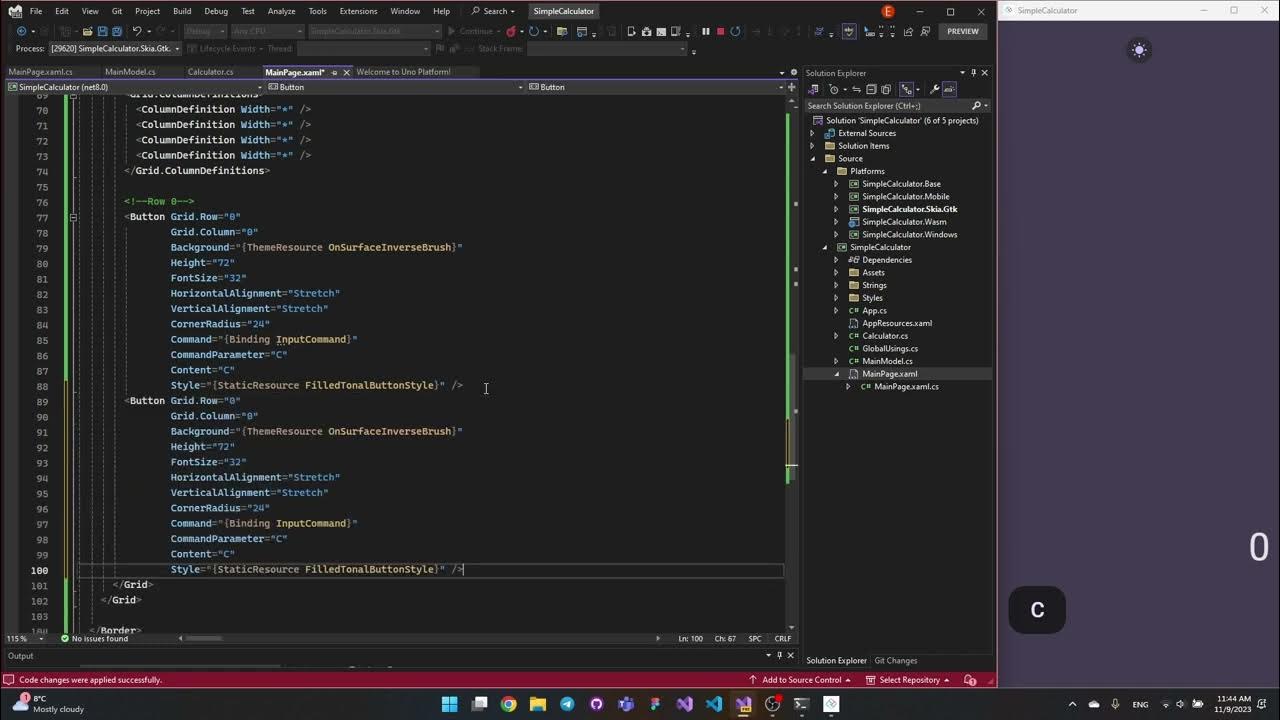Screen dimensions: 1280x720
Task: Open the Analyze menu
Action: pyautogui.click(x=281, y=11)
